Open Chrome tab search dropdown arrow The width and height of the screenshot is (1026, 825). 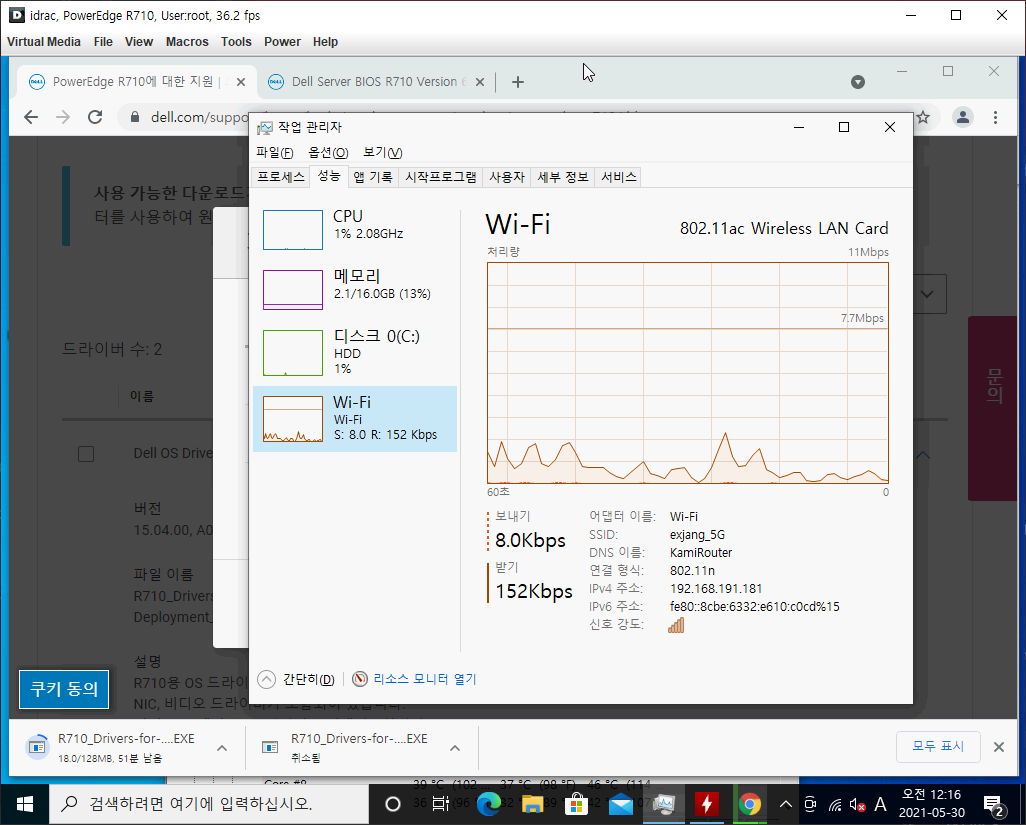(858, 82)
